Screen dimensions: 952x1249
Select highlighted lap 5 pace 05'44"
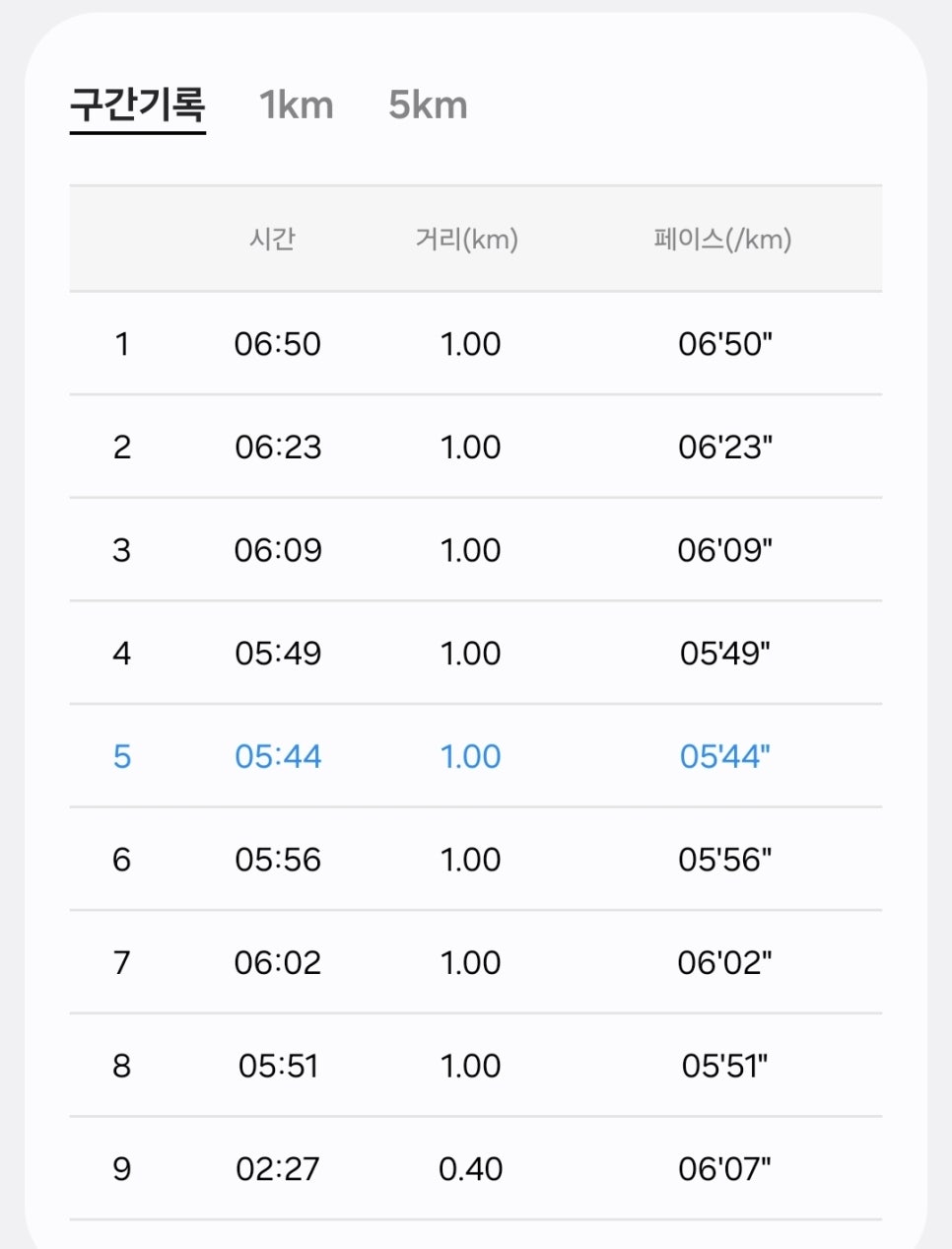click(x=725, y=756)
